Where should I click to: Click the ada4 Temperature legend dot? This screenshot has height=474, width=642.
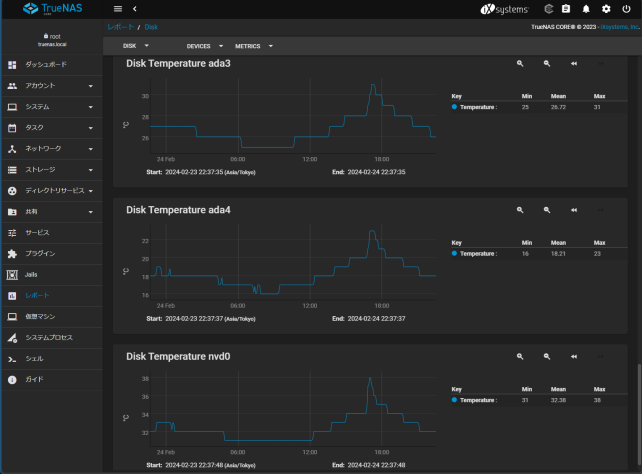pyautogui.click(x=454, y=253)
